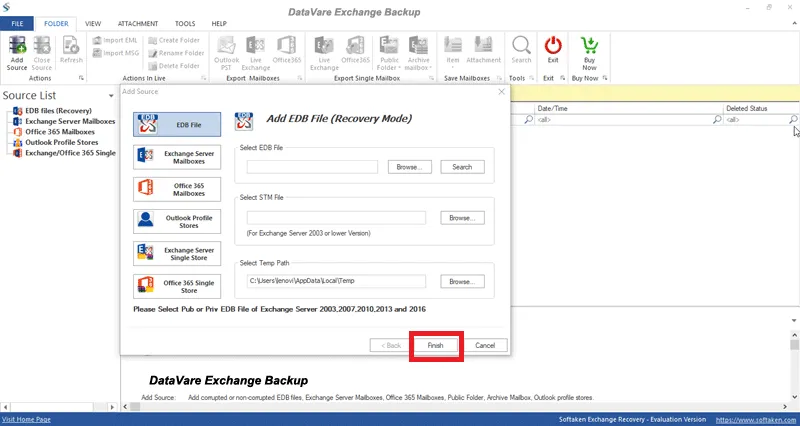
Task: Switch to the HELP tab
Action: (219, 23)
